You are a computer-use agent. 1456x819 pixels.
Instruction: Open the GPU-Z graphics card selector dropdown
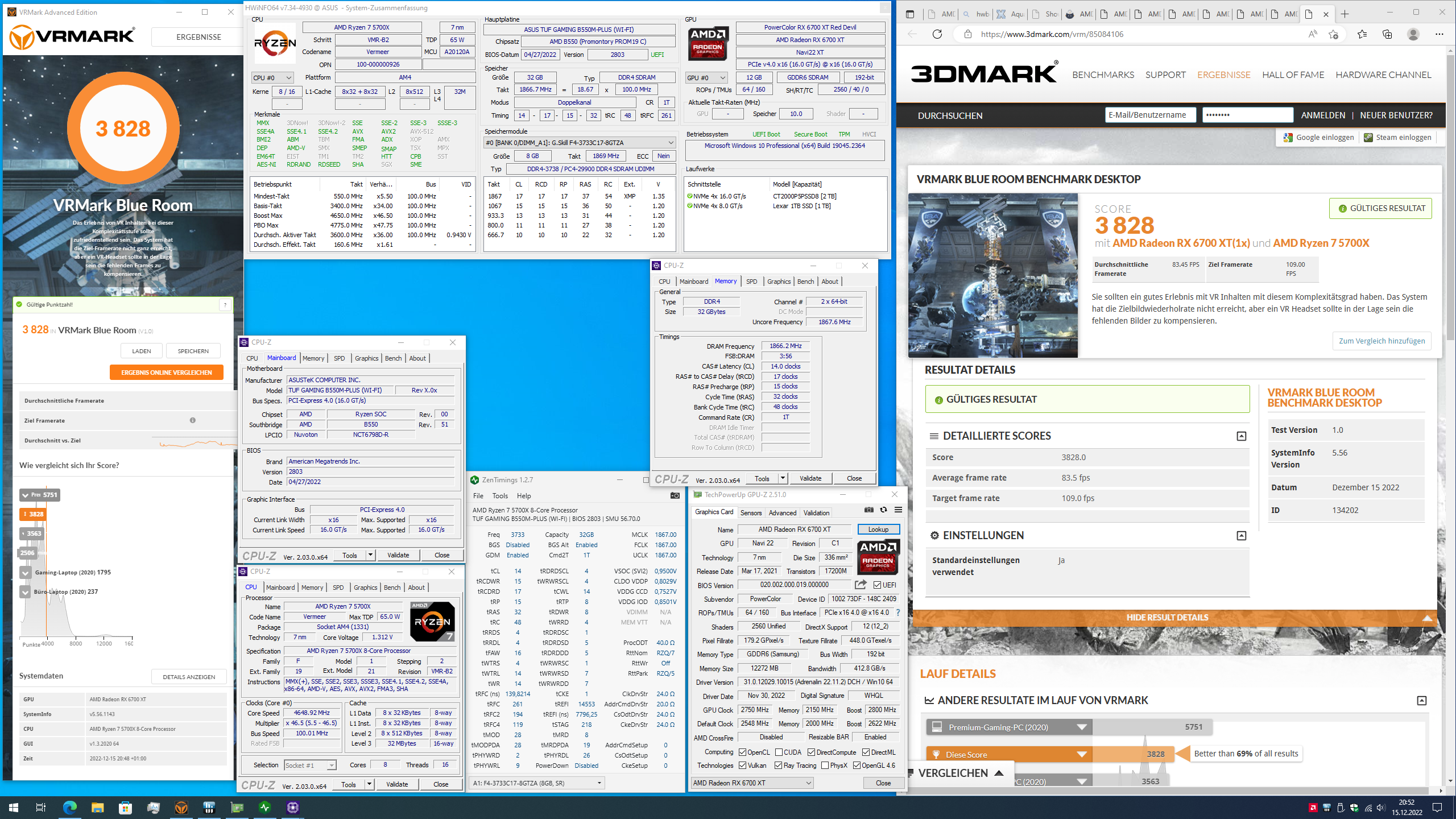(752, 783)
